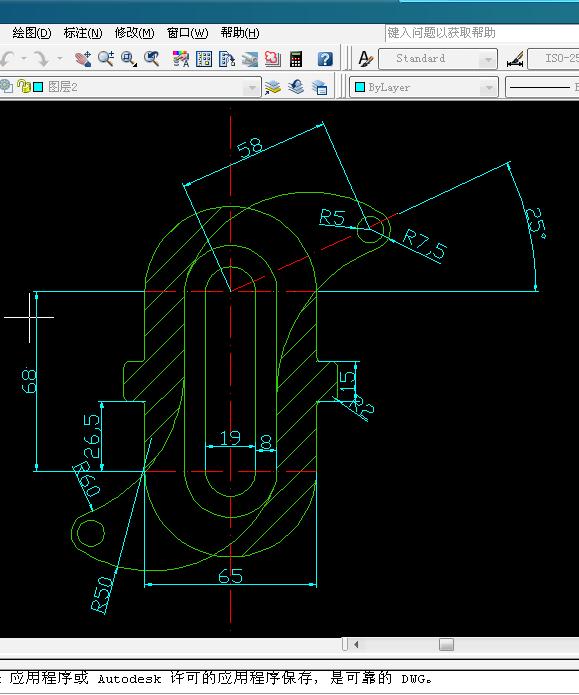Image resolution: width=579 pixels, height=695 pixels.
Task: Click the small circle at lower-left lug
Action: tap(90, 533)
